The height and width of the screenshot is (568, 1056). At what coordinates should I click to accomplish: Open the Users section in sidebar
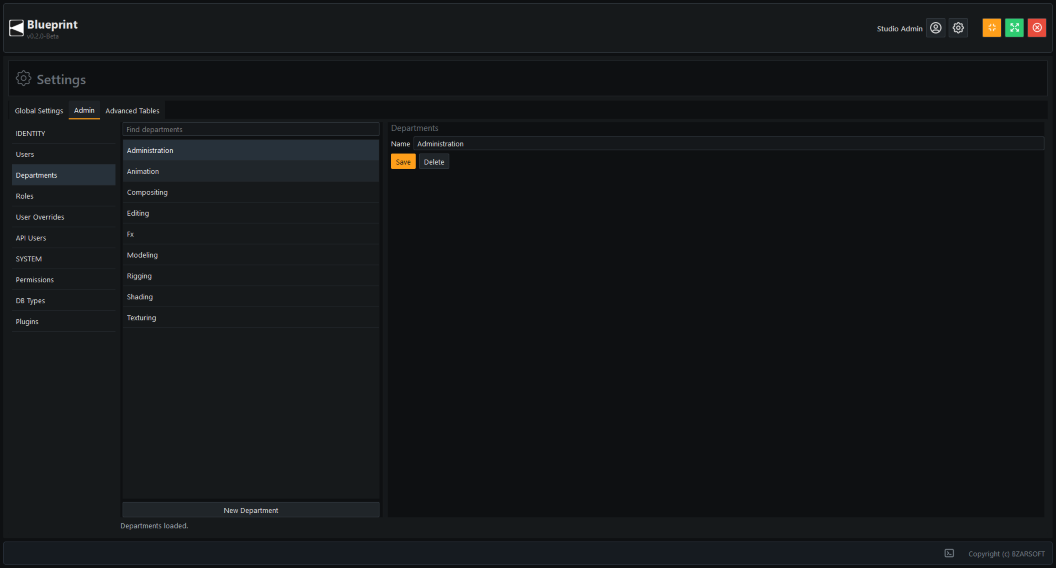tap(63, 154)
